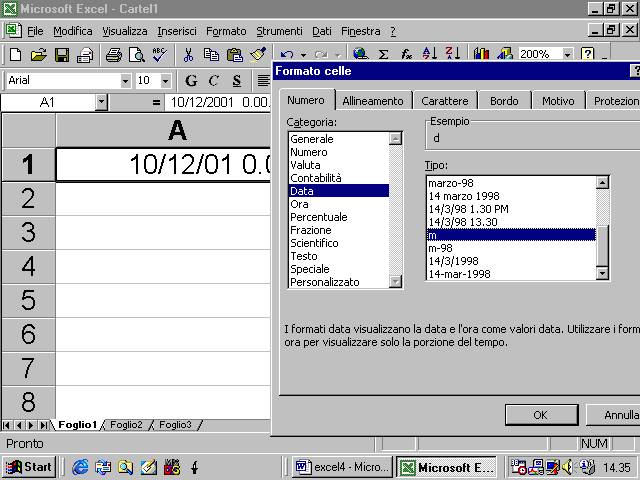
Task: Open the Finestra menu
Action: coord(360,31)
